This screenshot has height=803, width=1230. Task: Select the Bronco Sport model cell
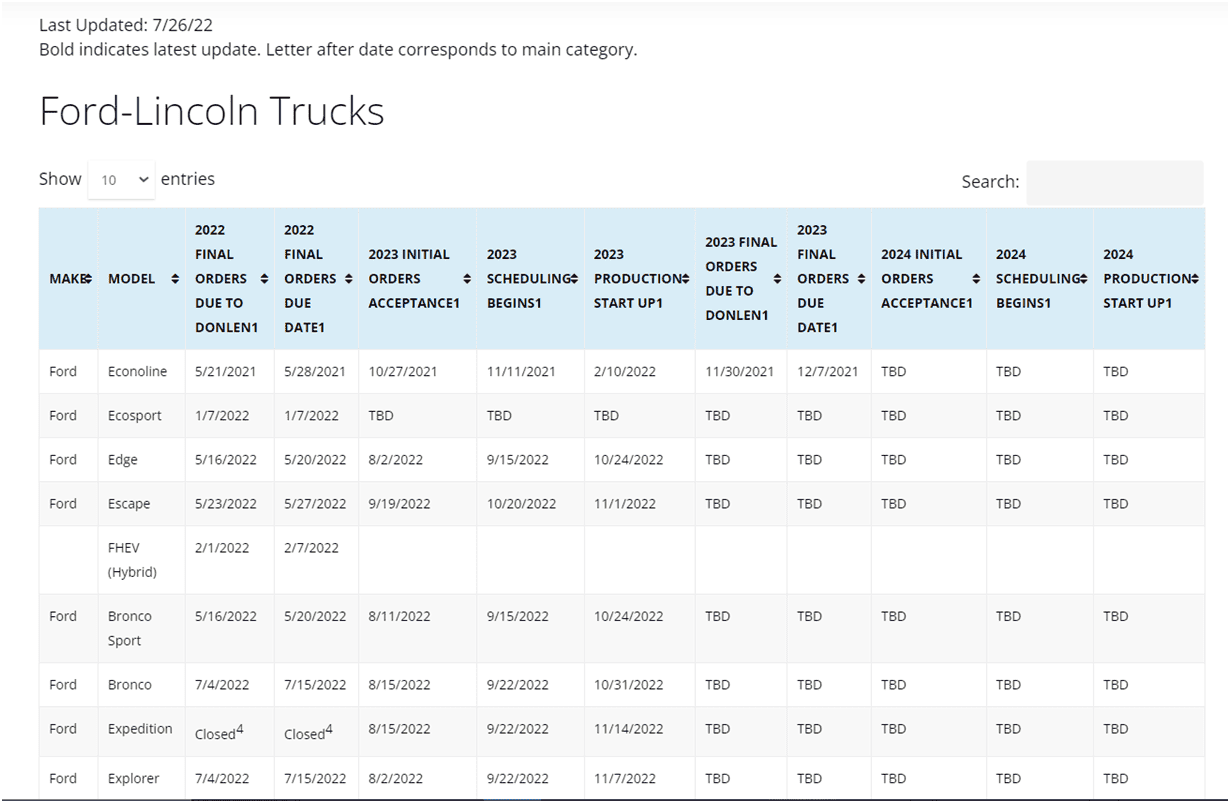click(x=141, y=628)
